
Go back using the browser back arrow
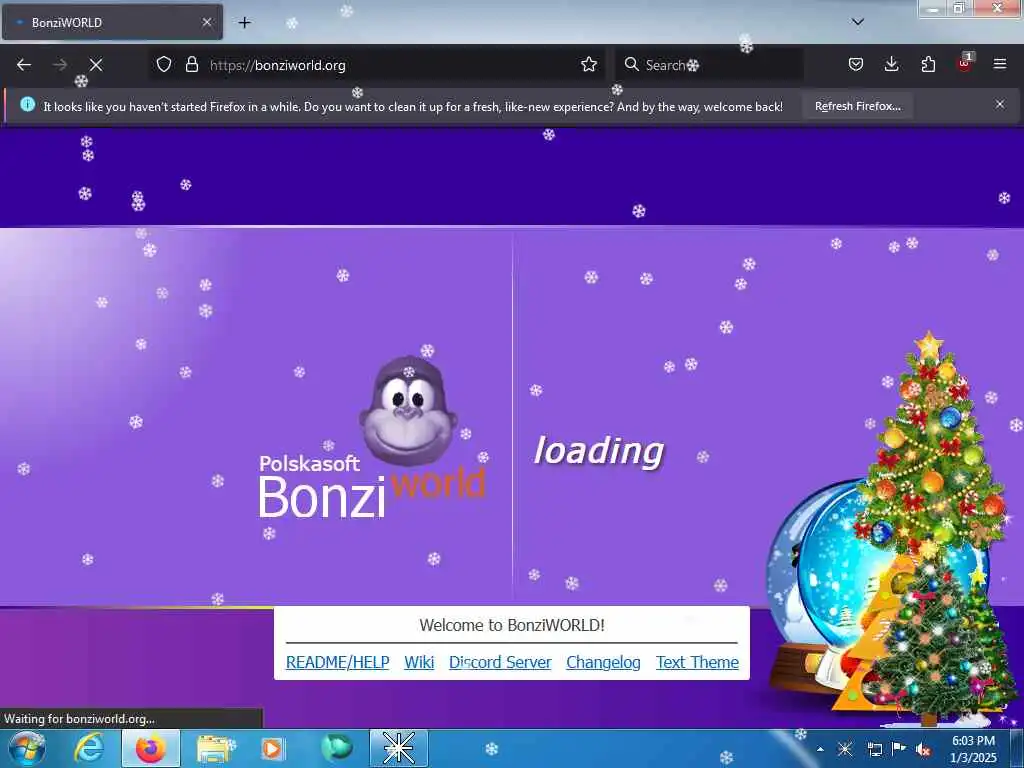[x=24, y=65]
